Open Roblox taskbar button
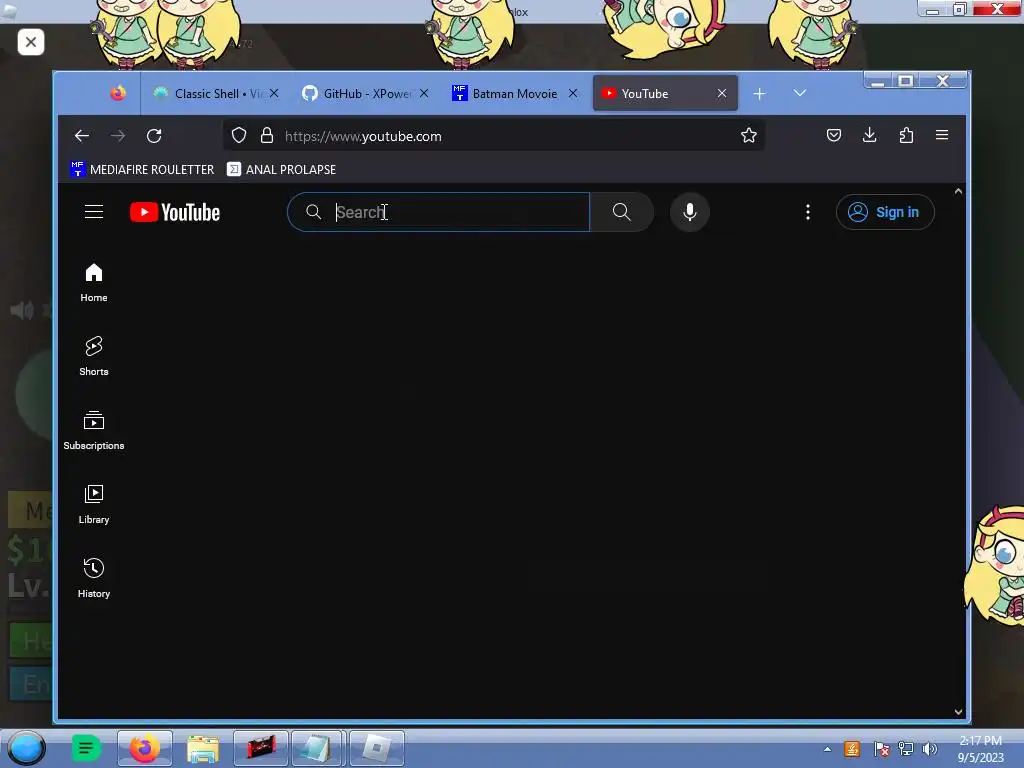 377,748
